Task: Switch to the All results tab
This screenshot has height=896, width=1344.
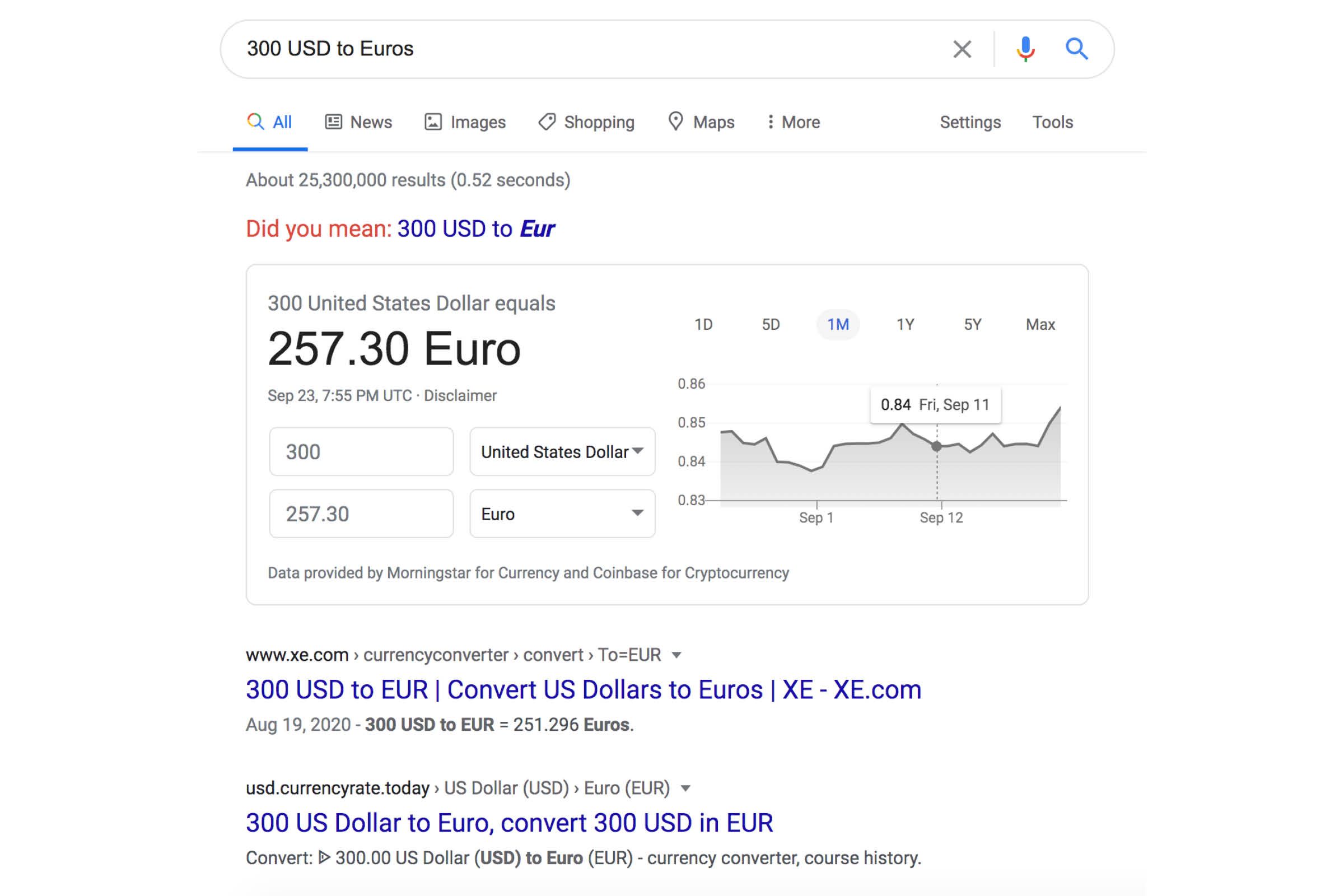Action: (270, 122)
